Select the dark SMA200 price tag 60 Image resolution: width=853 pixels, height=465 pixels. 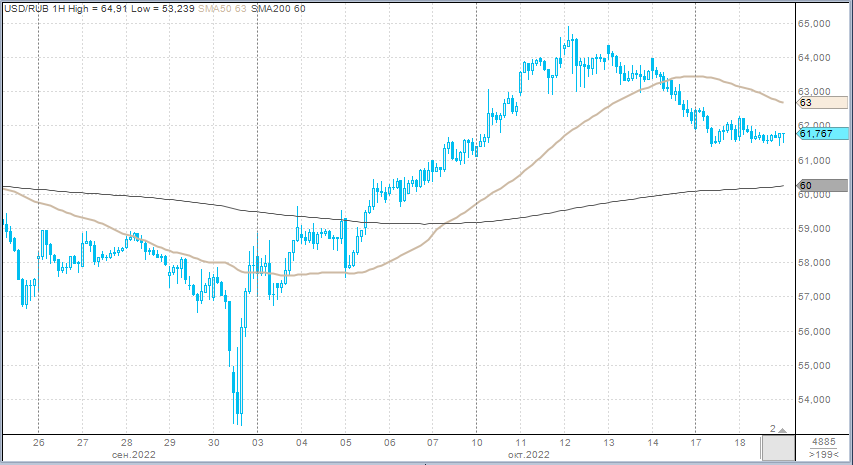tap(822, 185)
